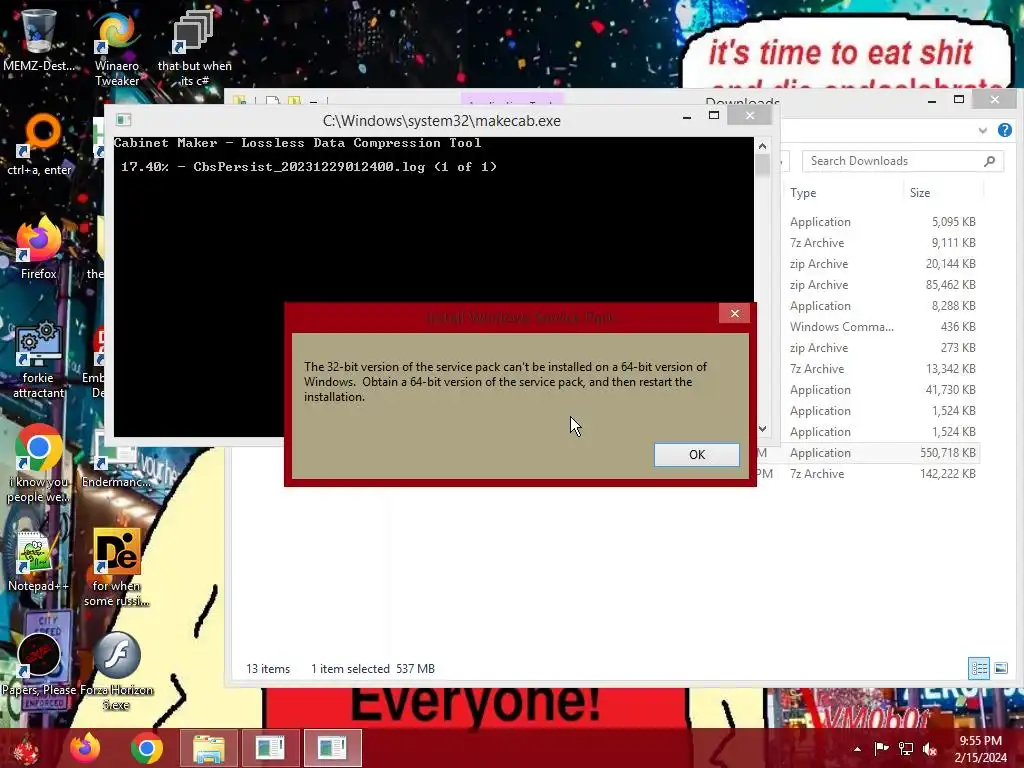This screenshot has height=768, width=1024.
Task: Open the clock showing 9:55 PM
Action: [980, 749]
